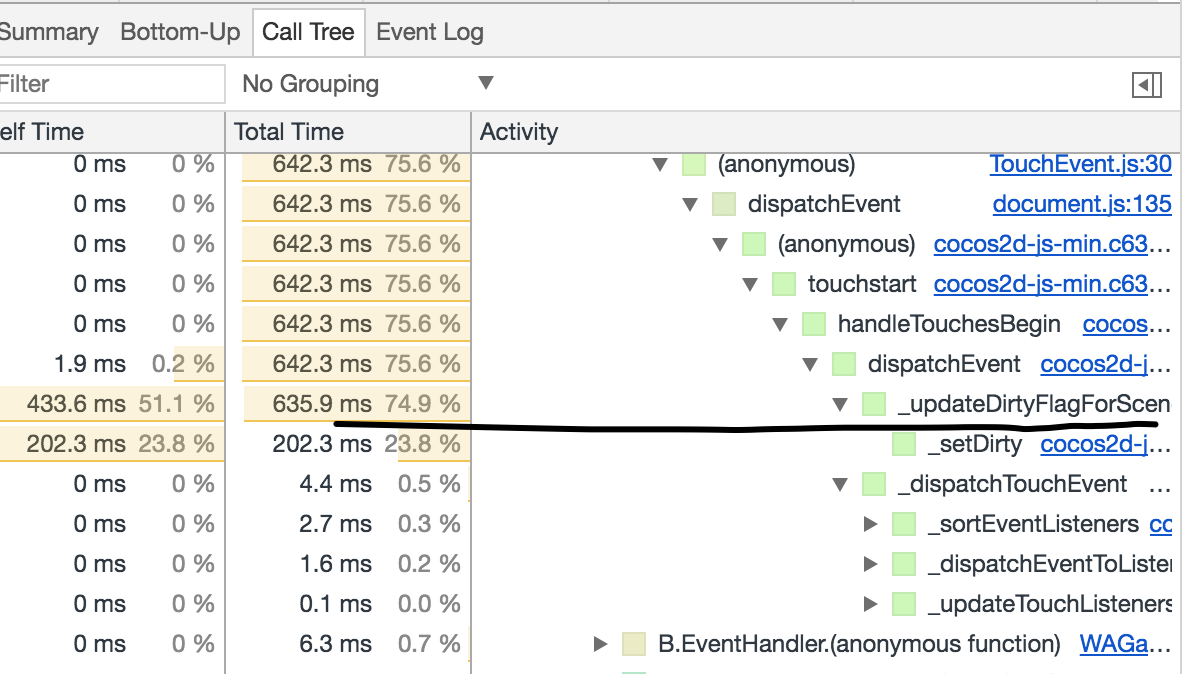Collapse the _dispatchTouchEvent tree row
The height and width of the screenshot is (674, 1182).
click(840, 484)
